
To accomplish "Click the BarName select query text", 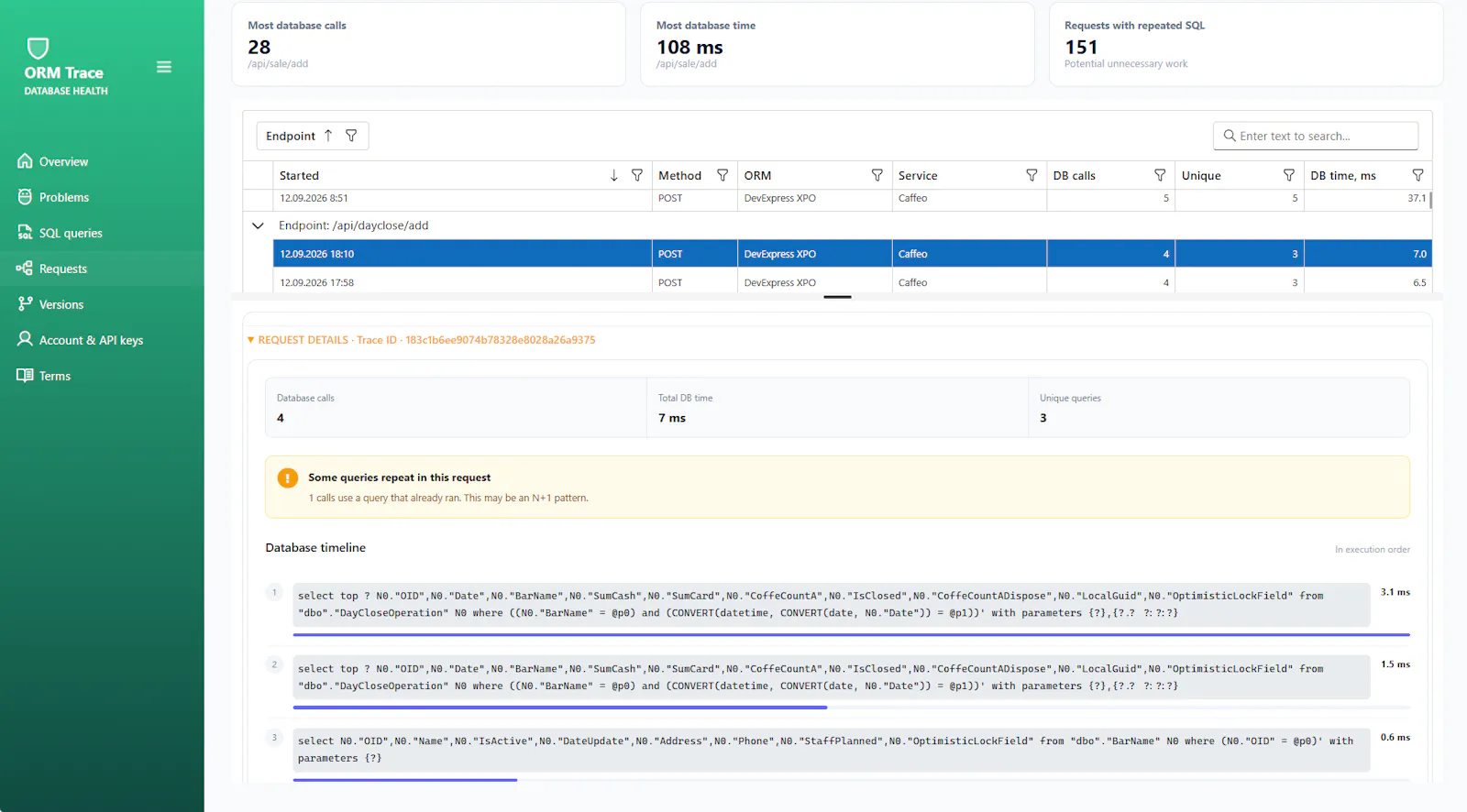I will [831, 750].
